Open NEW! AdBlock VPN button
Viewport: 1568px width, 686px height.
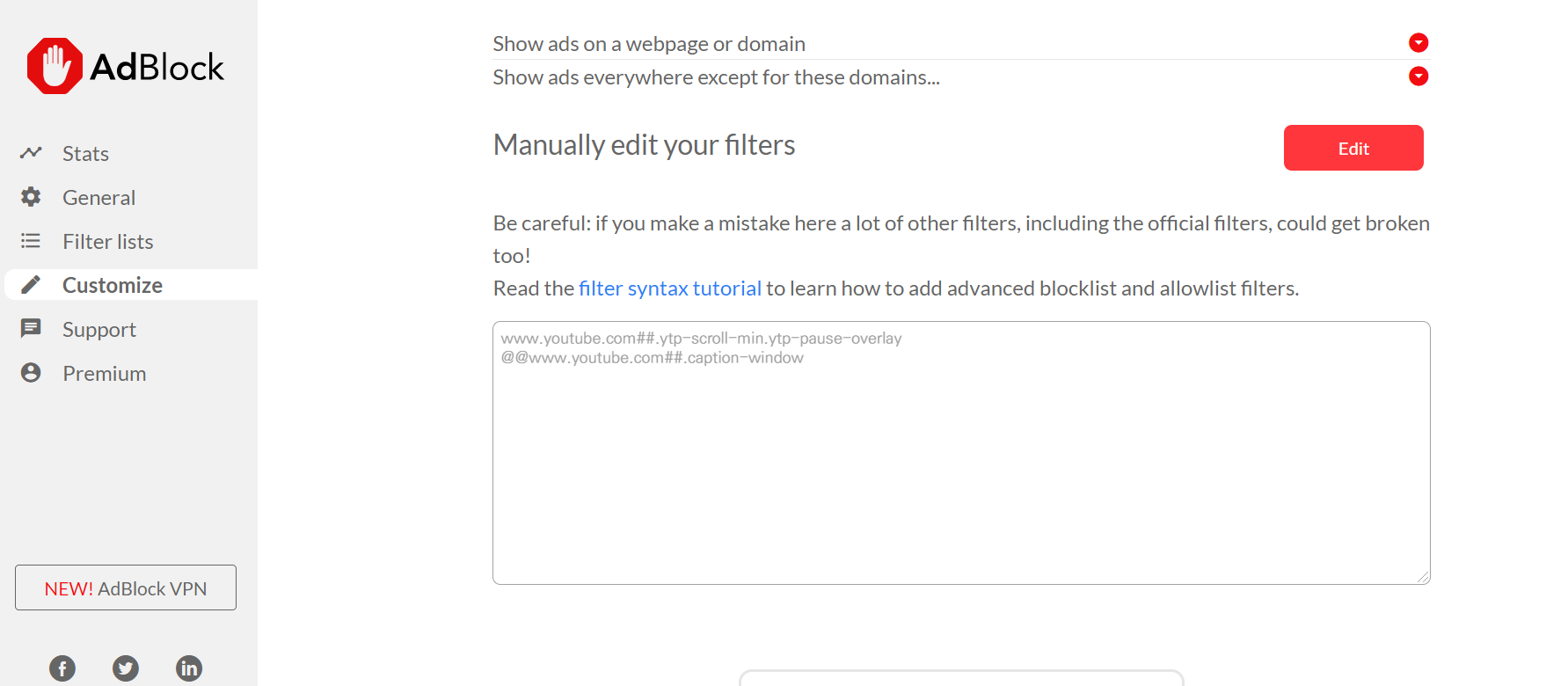(126, 587)
